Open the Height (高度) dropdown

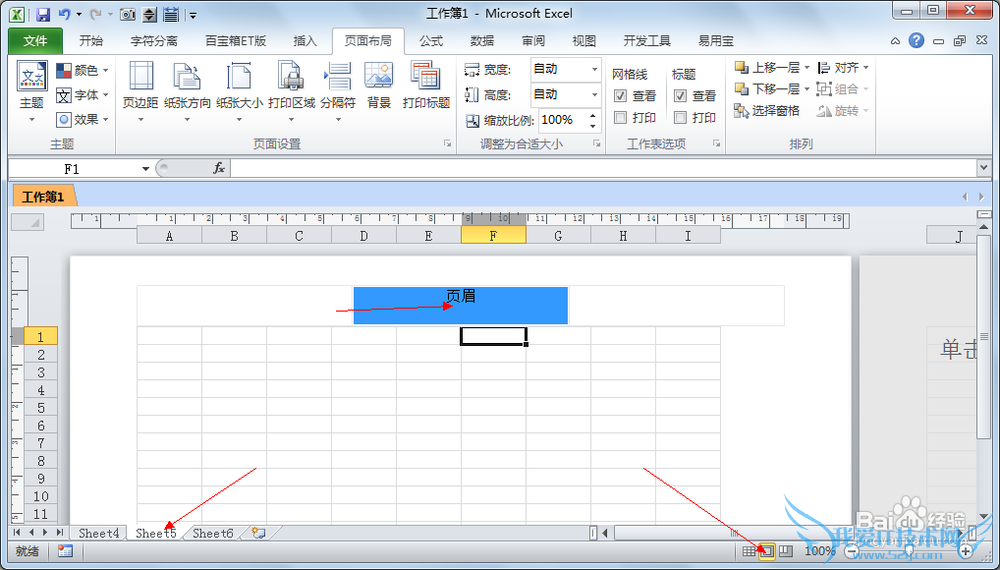pos(594,95)
